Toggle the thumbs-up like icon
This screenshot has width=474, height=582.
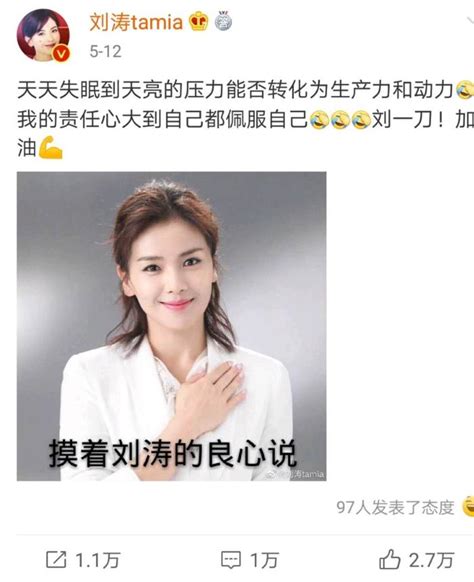coord(390,559)
